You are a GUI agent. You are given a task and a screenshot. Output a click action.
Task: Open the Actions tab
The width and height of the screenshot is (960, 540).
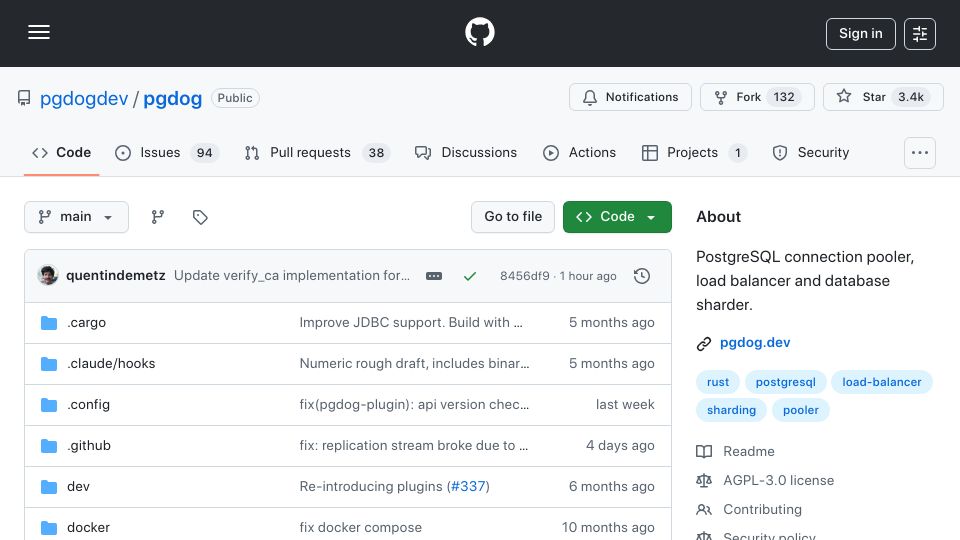(x=579, y=152)
